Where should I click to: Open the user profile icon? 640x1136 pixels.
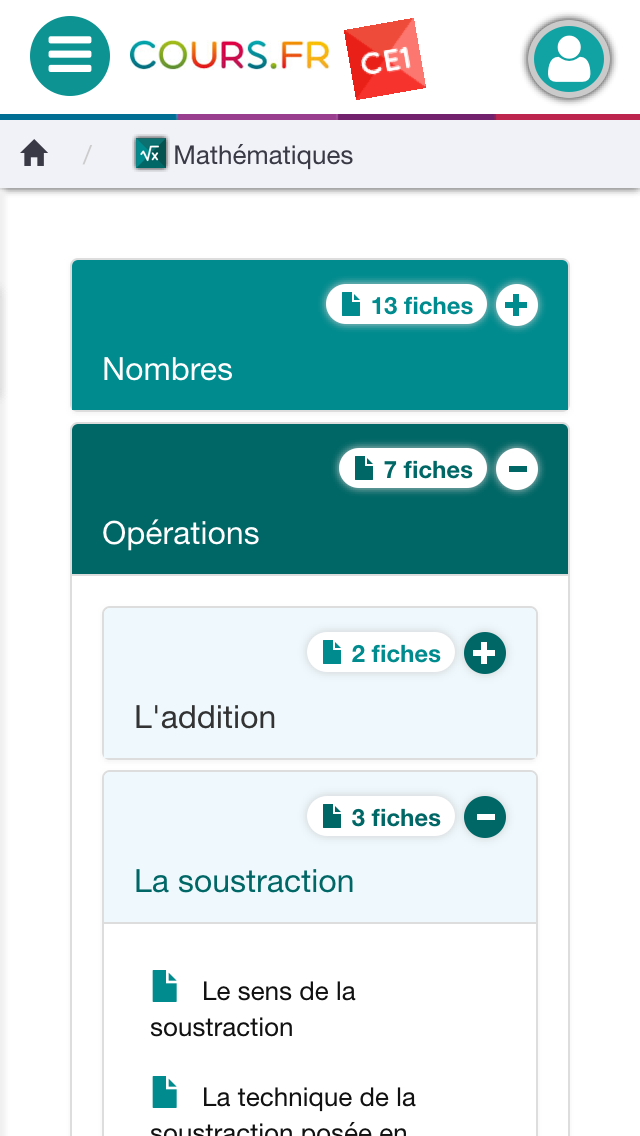click(568, 58)
